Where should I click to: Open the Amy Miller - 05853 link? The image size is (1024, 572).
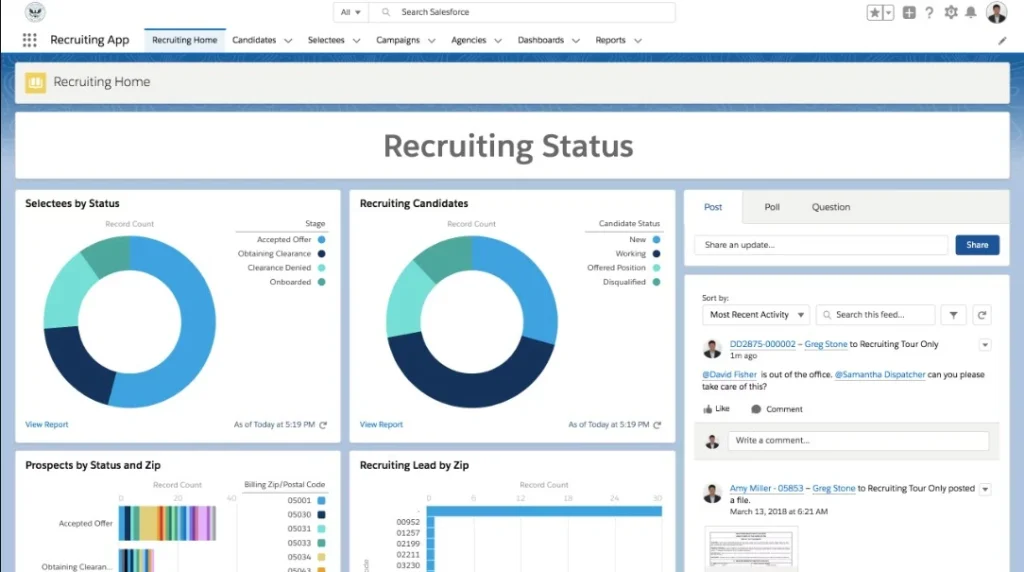(x=766, y=488)
